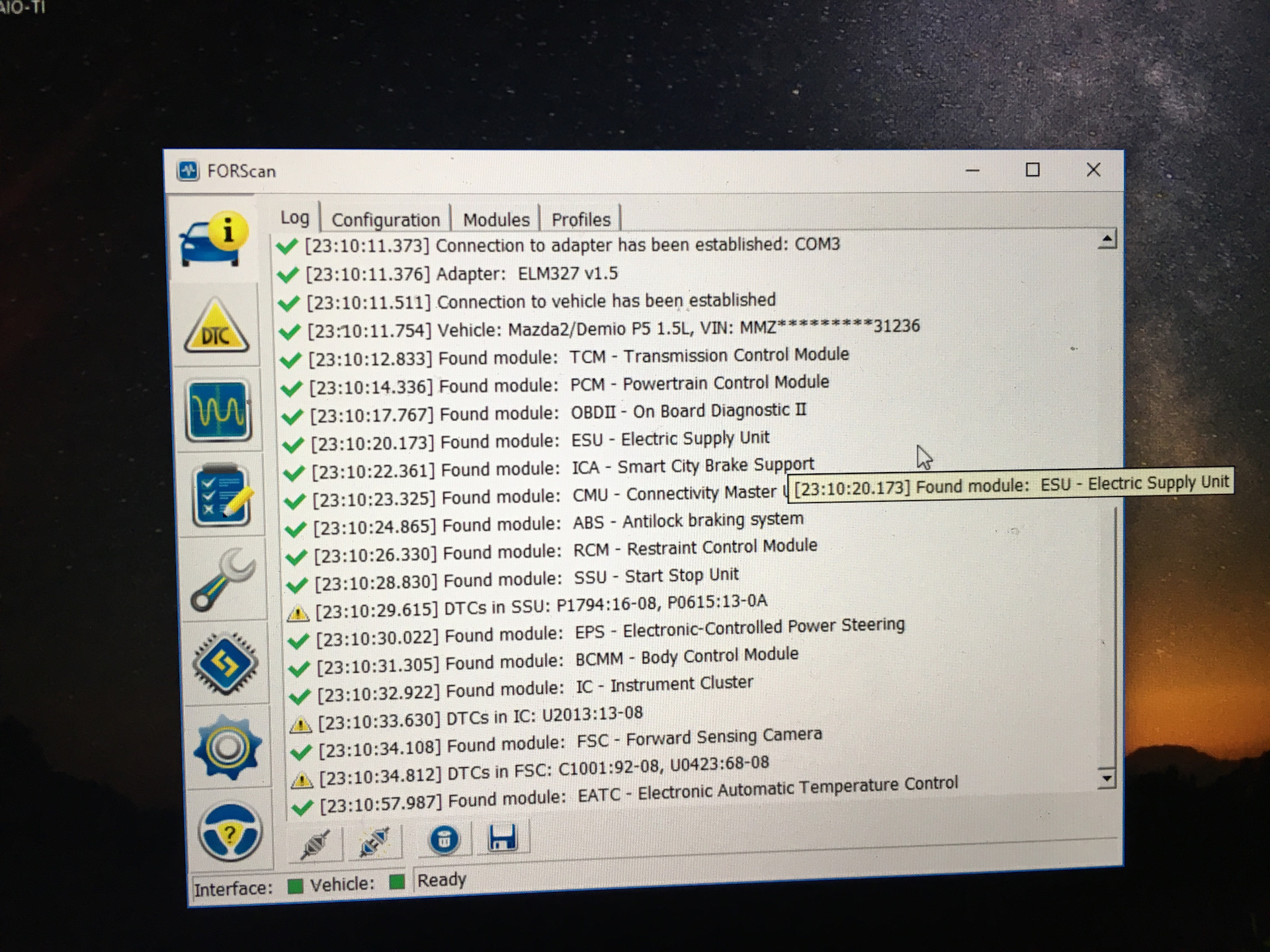This screenshot has height=952, width=1270.
Task: Select the 'PCM - Powertrain Control Module' log line
Action: pos(556,385)
